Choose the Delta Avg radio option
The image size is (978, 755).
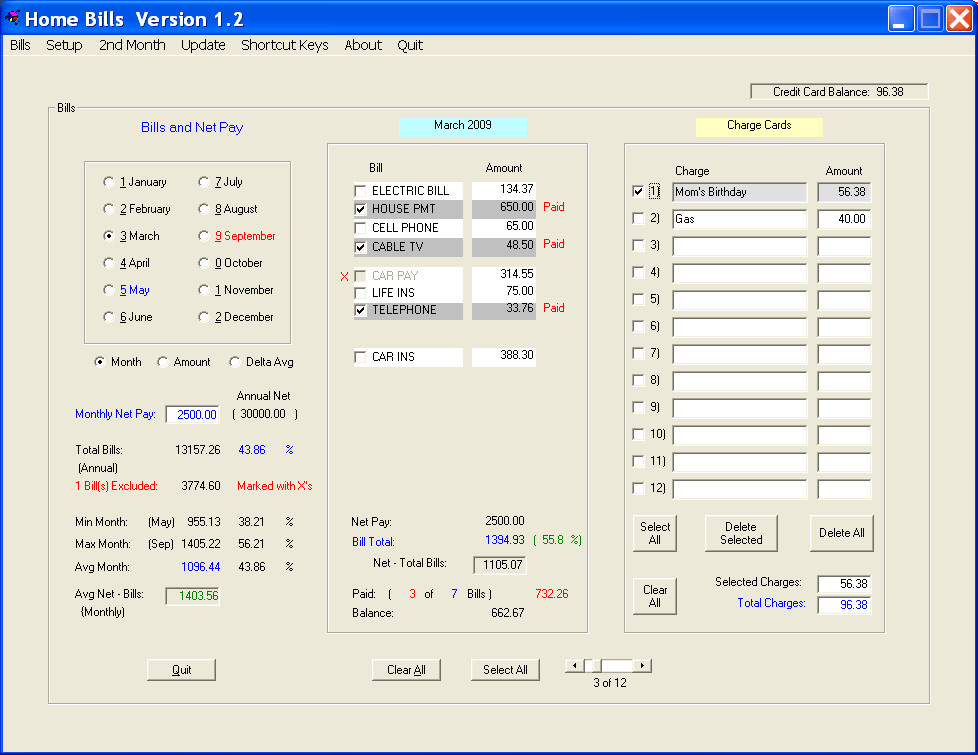[x=236, y=363]
